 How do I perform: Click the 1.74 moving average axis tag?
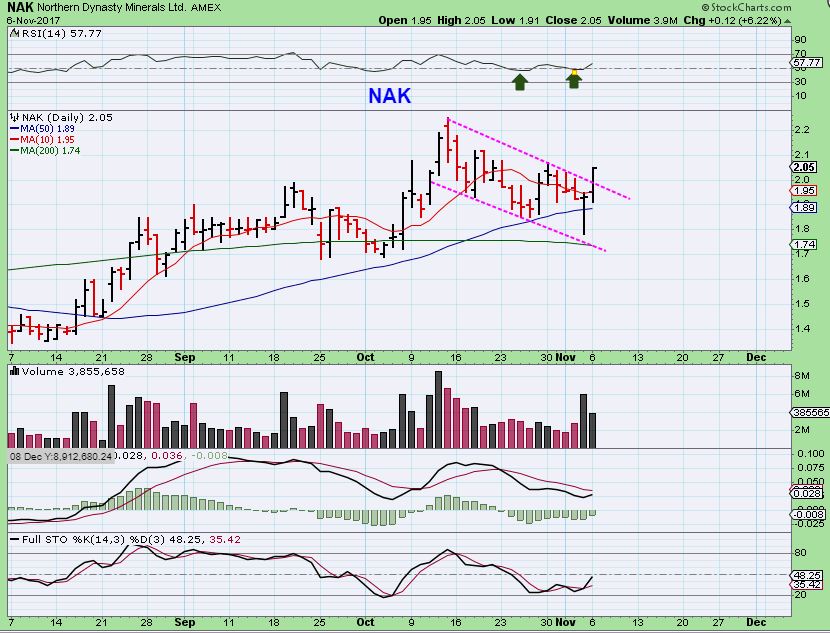(x=805, y=245)
